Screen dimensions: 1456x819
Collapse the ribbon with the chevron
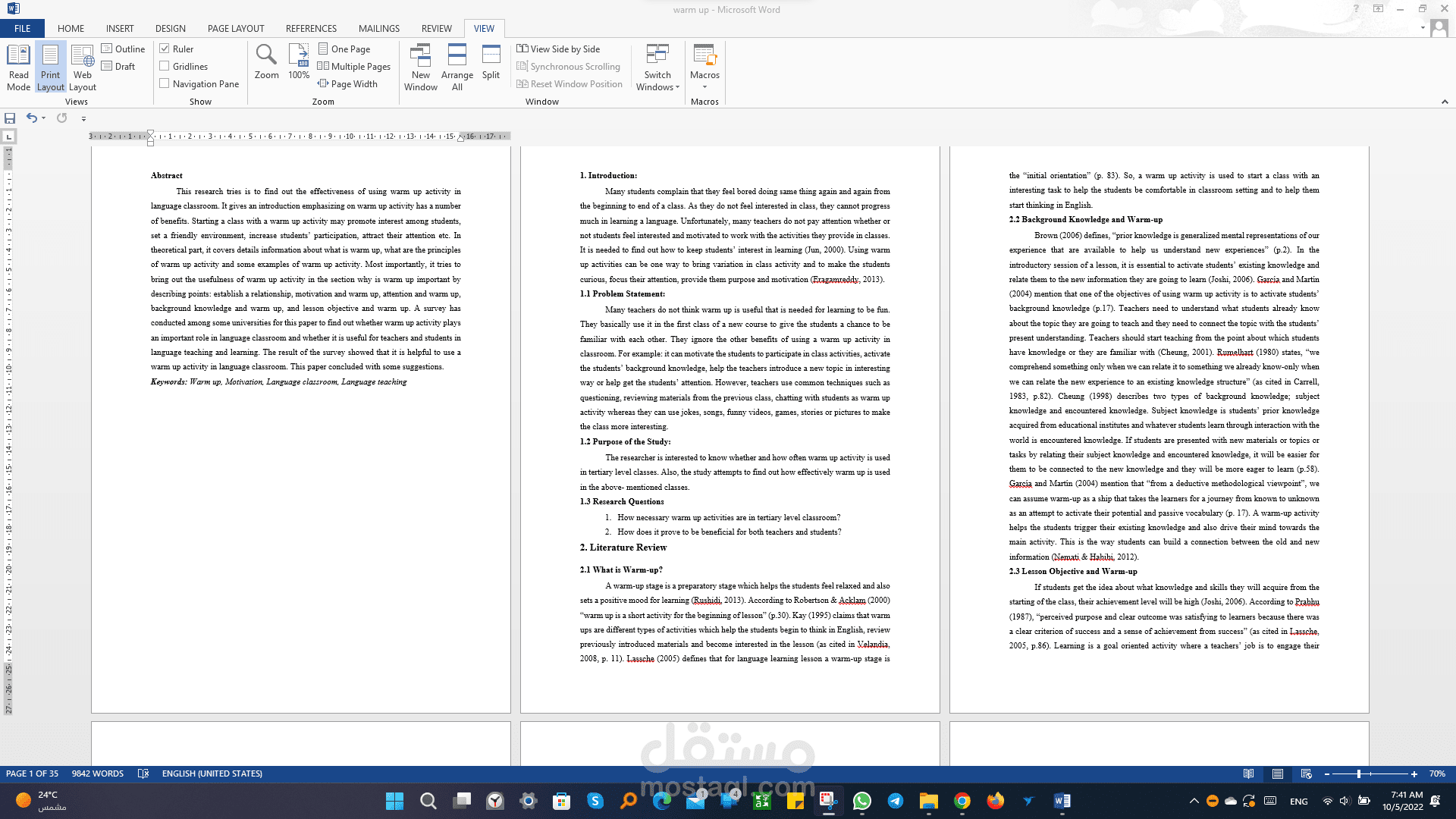[x=1445, y=102]
